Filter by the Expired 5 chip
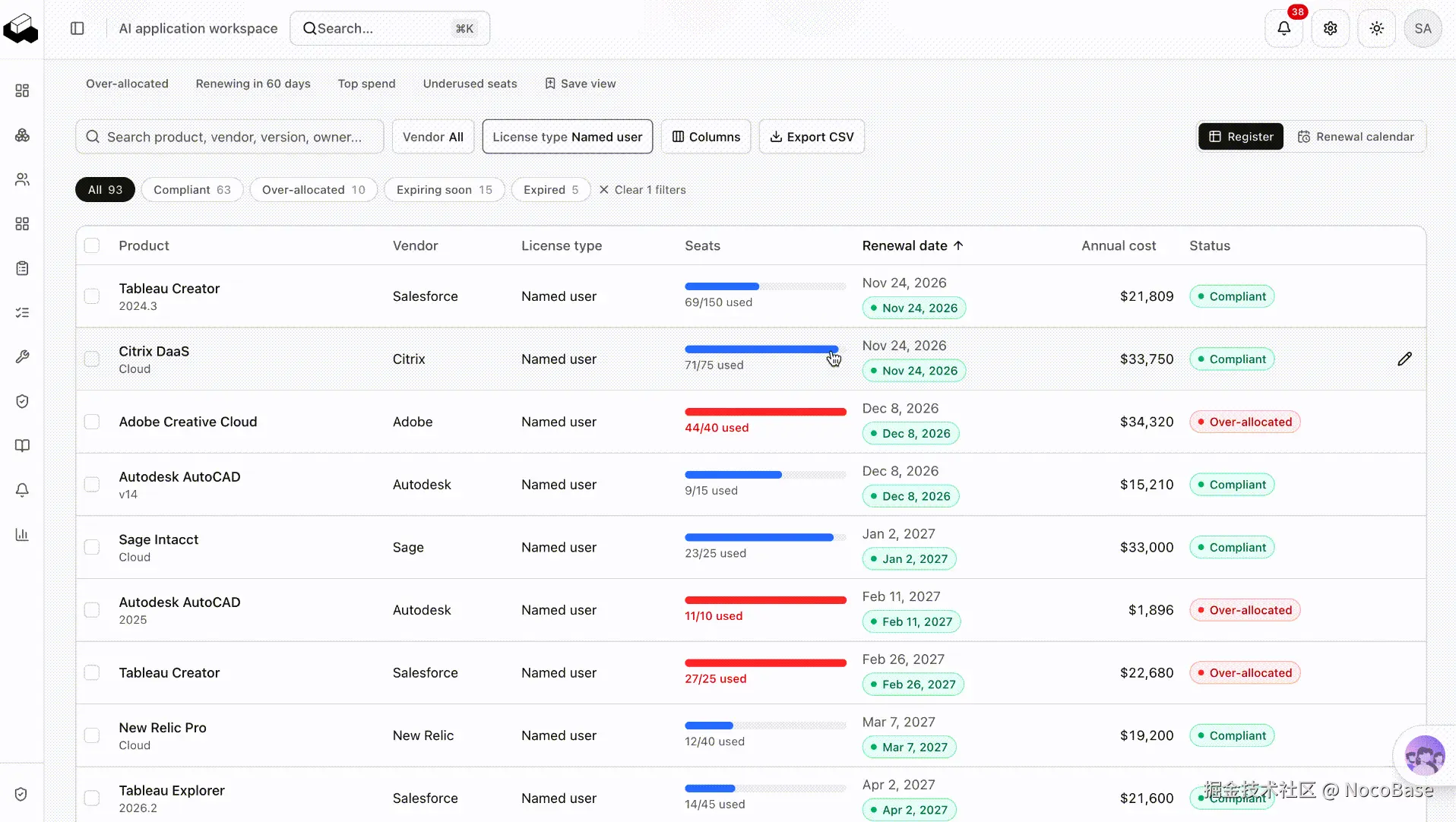The height and width of the screenshot is (822, 1456). [550, 190]
